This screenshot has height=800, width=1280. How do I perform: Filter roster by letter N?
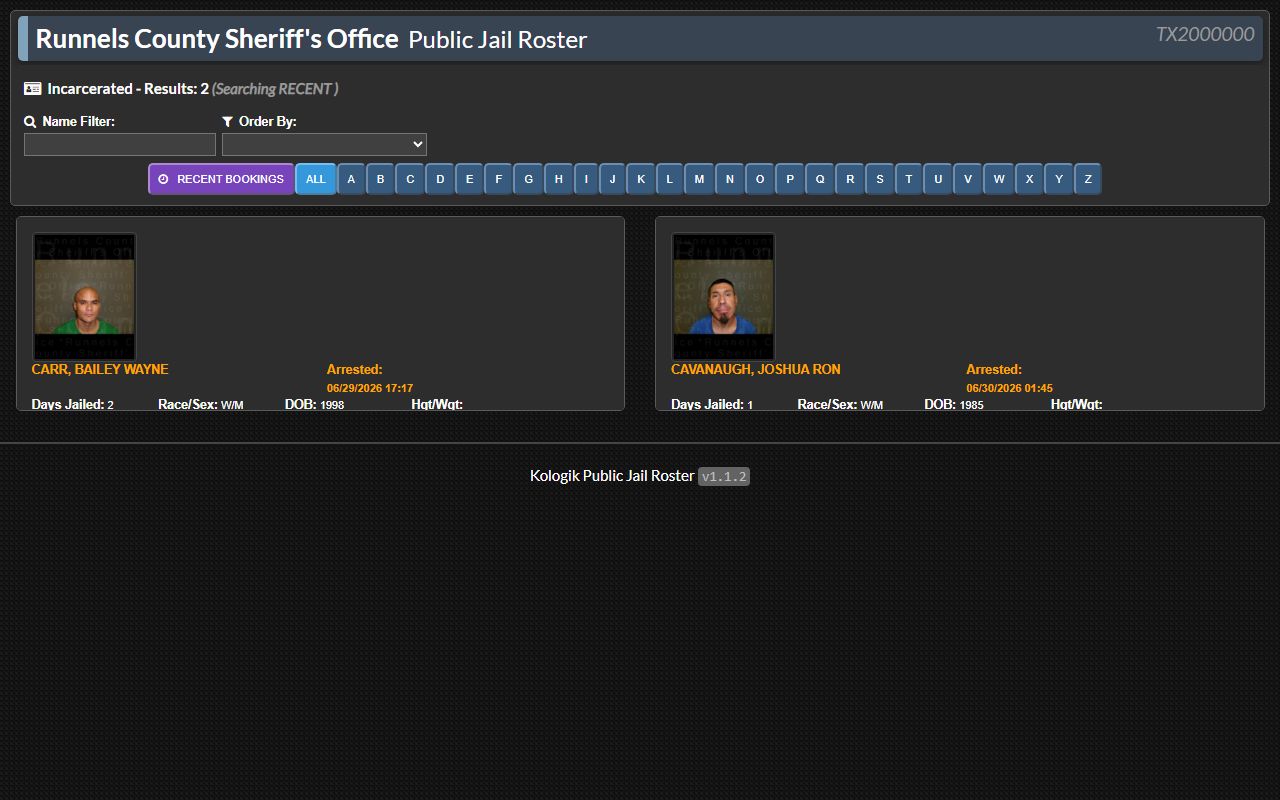click(x=730, y=179)
